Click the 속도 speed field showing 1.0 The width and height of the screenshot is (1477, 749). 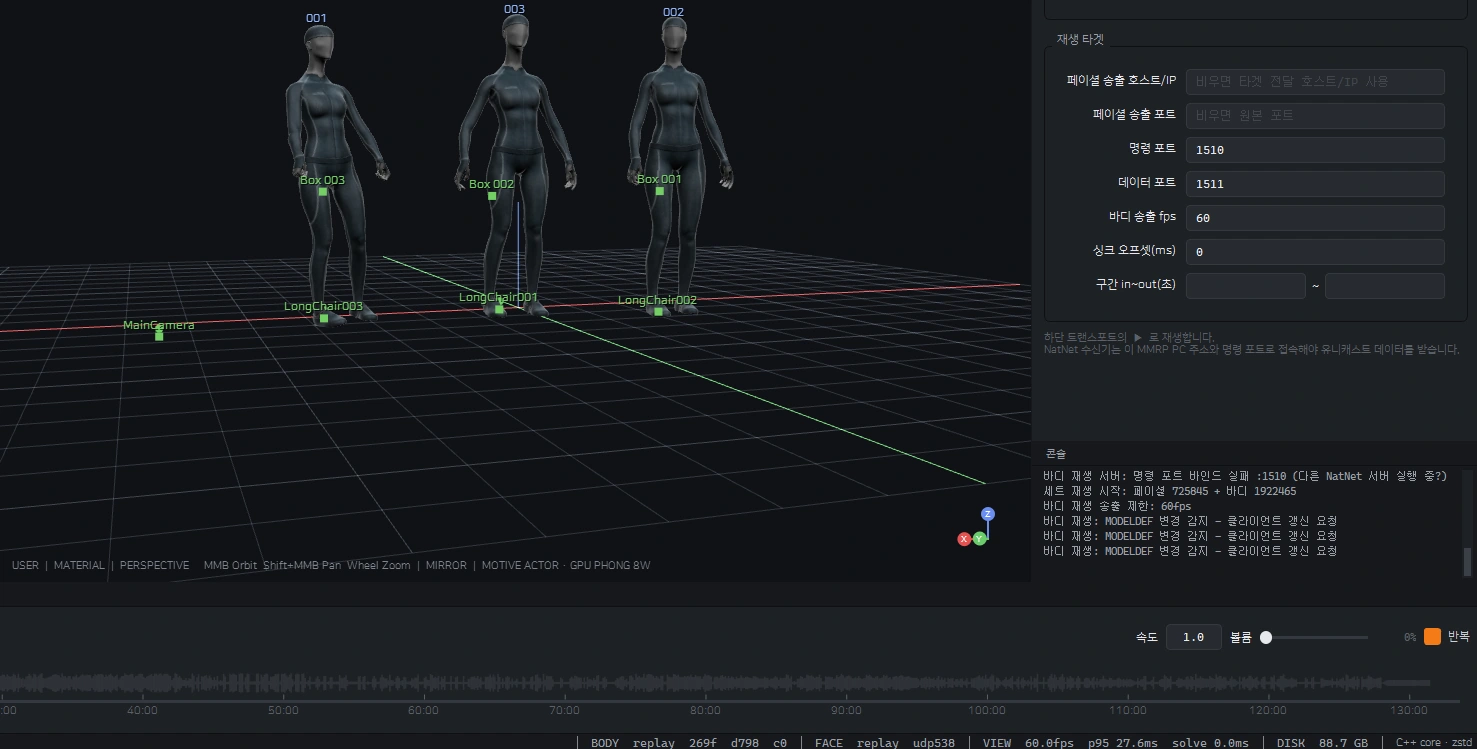click(1193, 637)
